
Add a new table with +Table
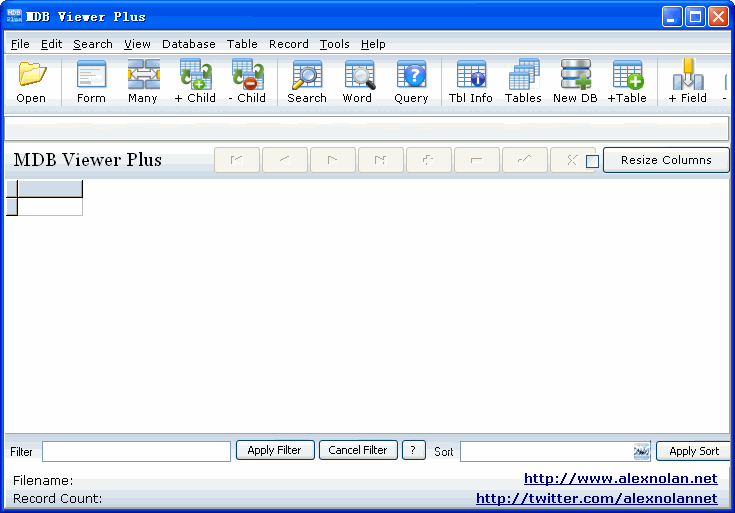click(627, 81)
